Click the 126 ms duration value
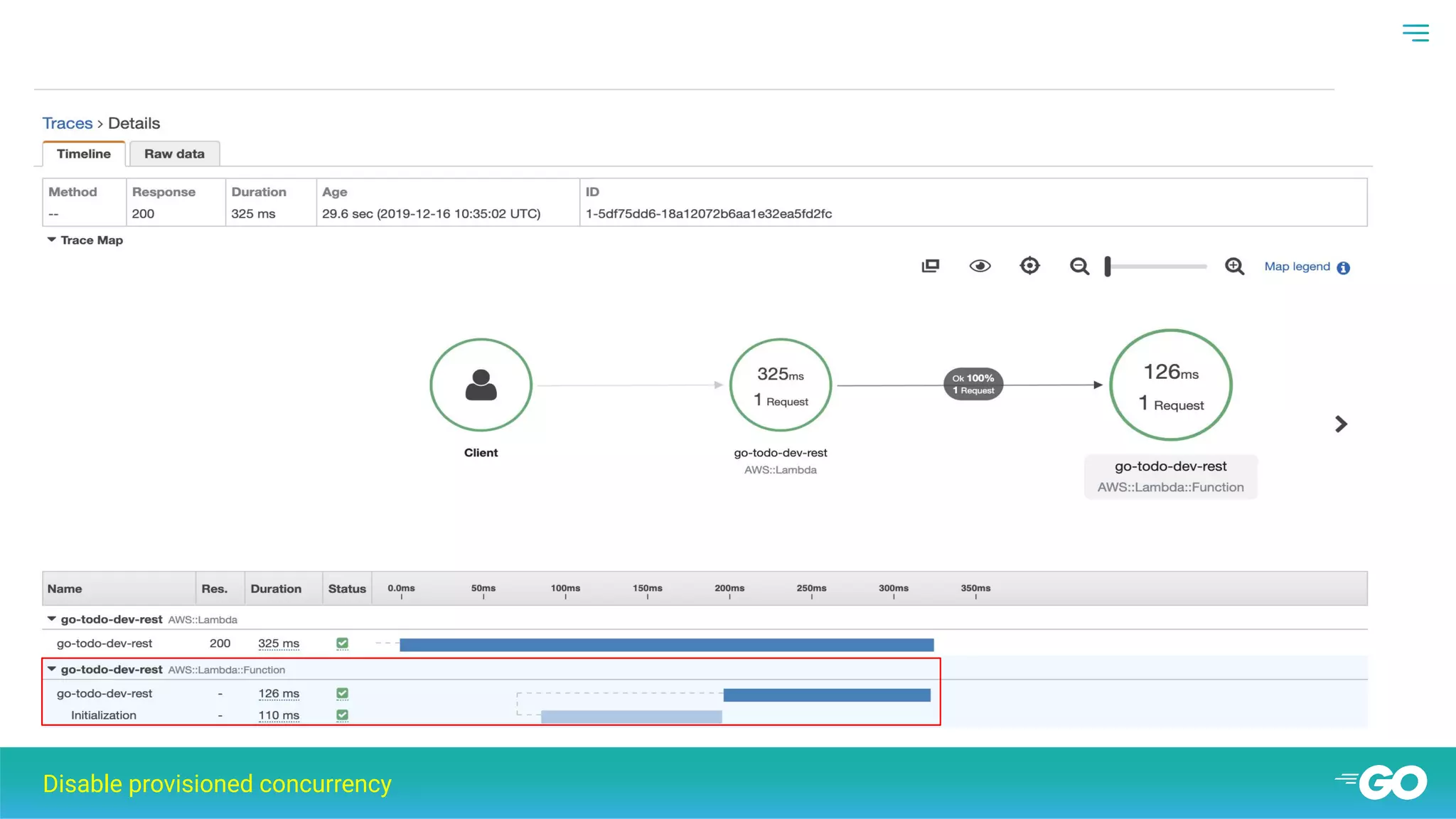 coord(279,693)
